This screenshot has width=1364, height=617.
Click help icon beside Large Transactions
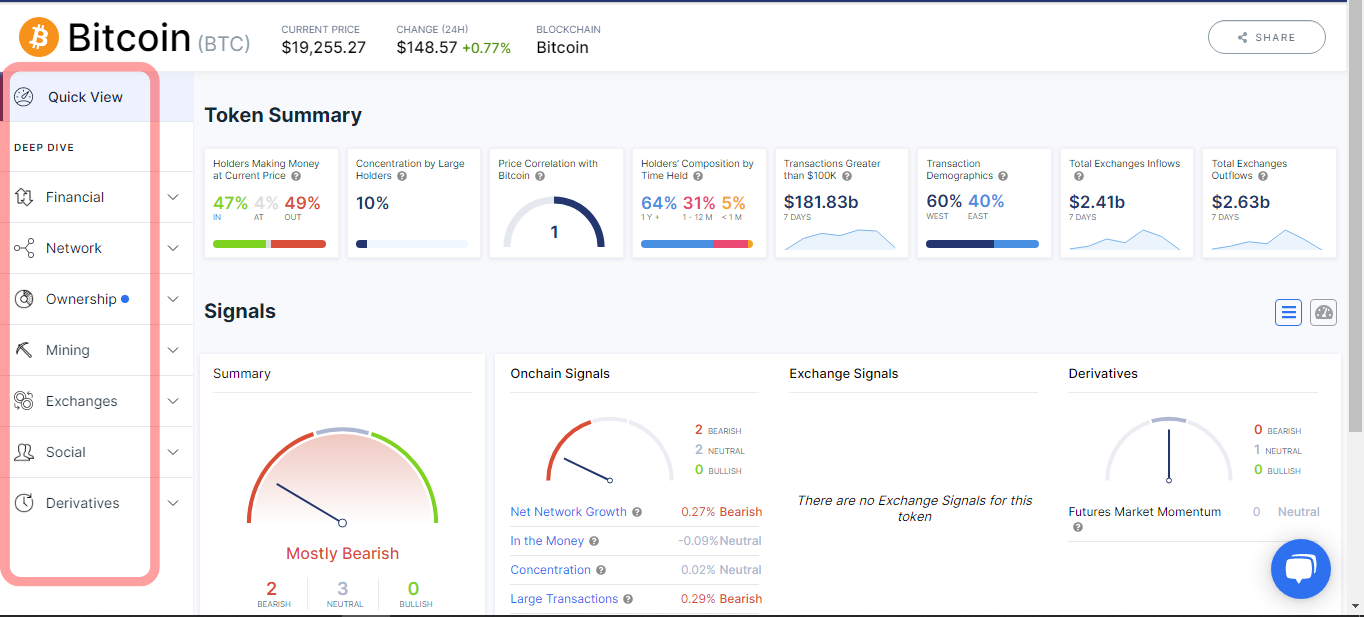628,599
